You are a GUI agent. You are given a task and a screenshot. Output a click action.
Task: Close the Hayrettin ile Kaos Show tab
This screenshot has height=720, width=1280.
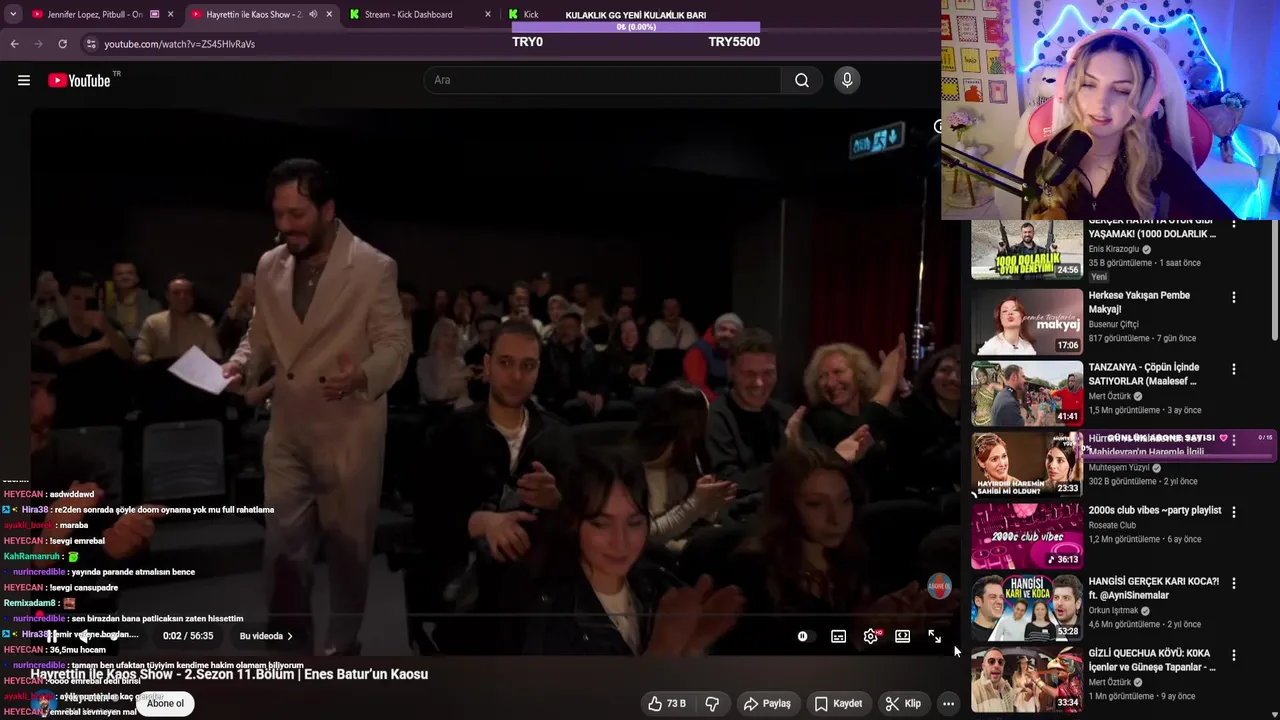tap(329, 14)
